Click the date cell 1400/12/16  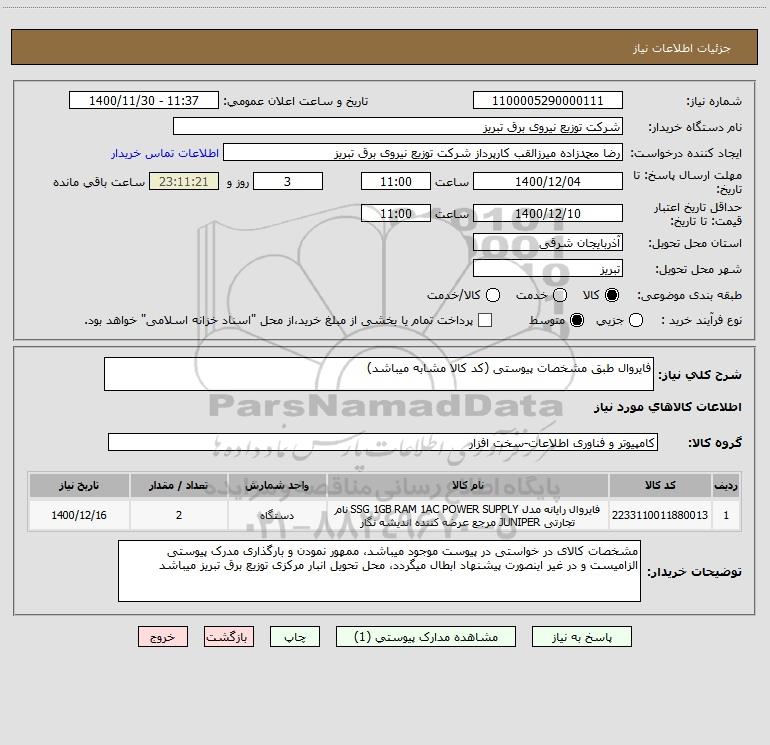pos(79,515)
